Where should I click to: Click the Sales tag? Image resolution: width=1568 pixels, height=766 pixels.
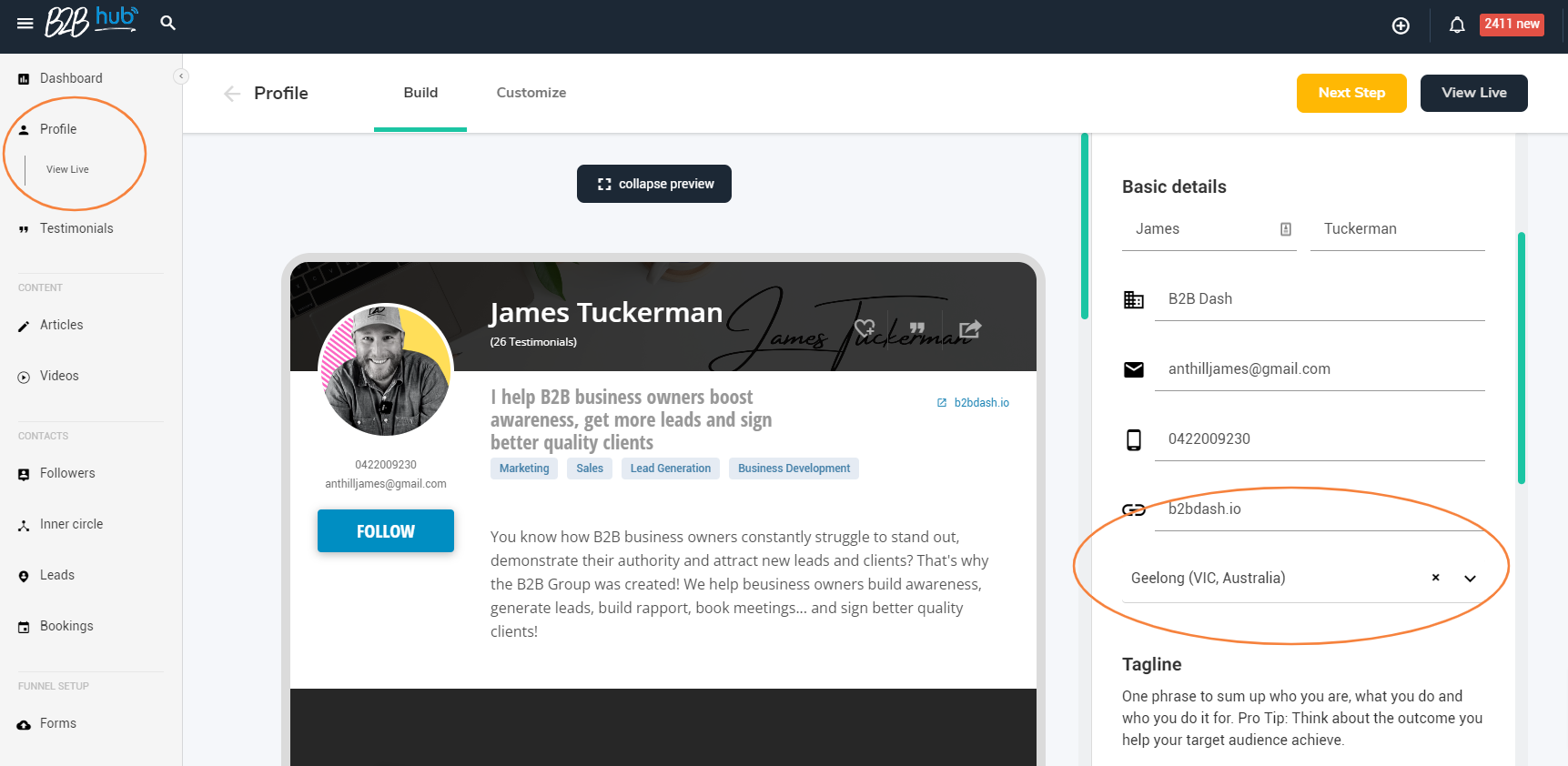[x=590, y=469]
